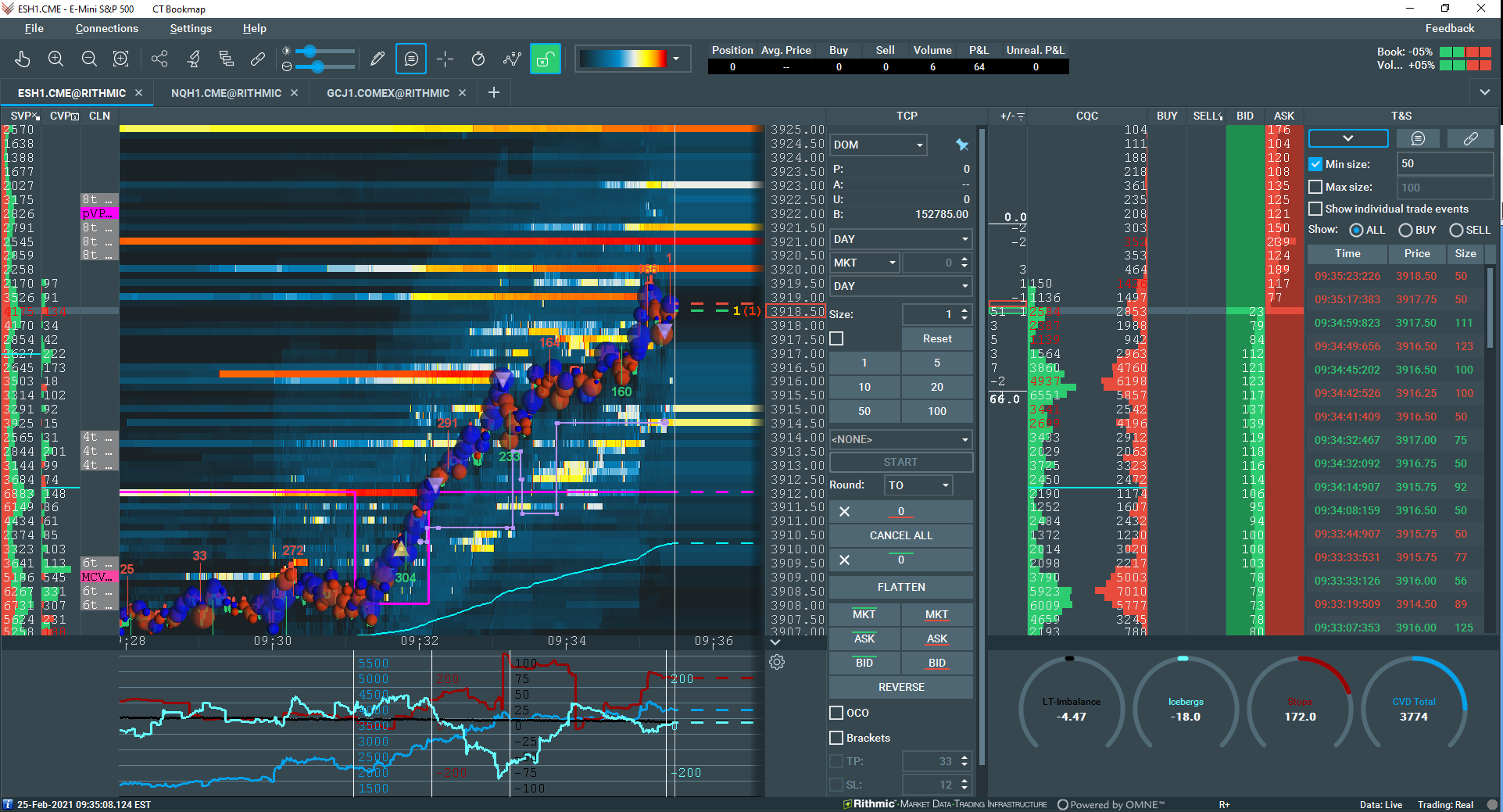Click the +/- column filter icon

pos(1020,116)
